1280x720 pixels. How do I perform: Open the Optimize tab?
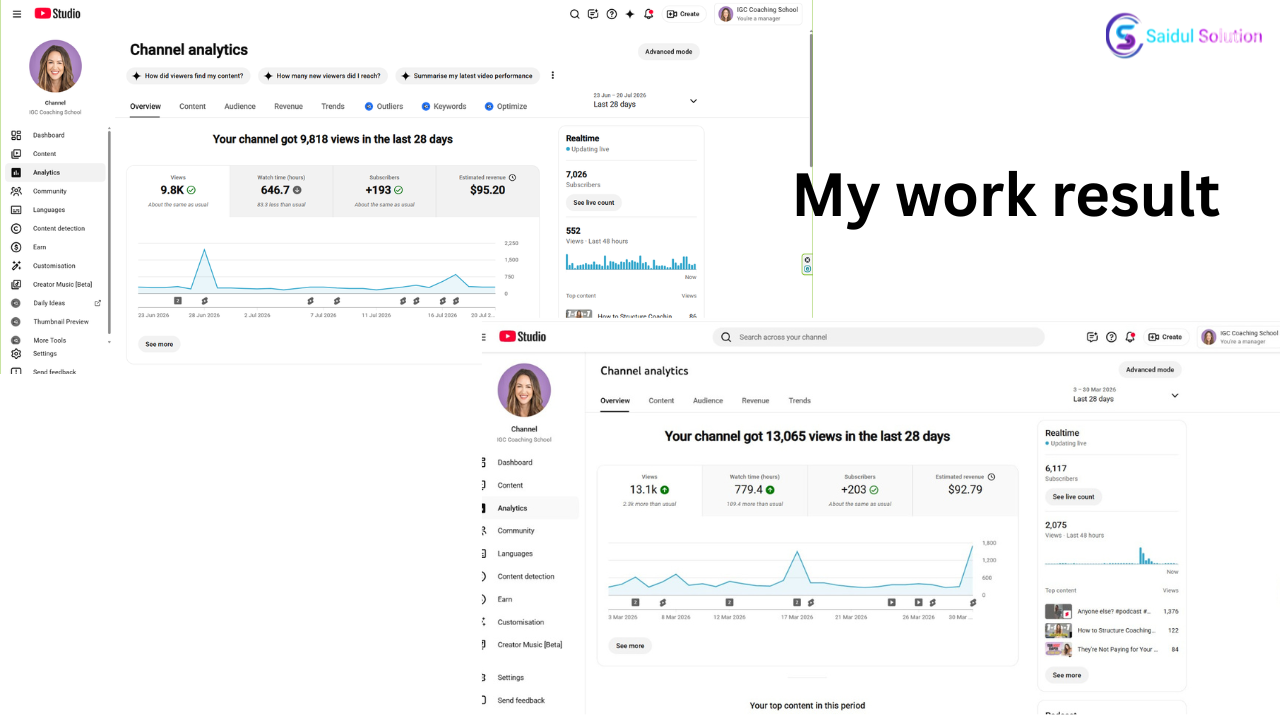[x=506, y=106]
